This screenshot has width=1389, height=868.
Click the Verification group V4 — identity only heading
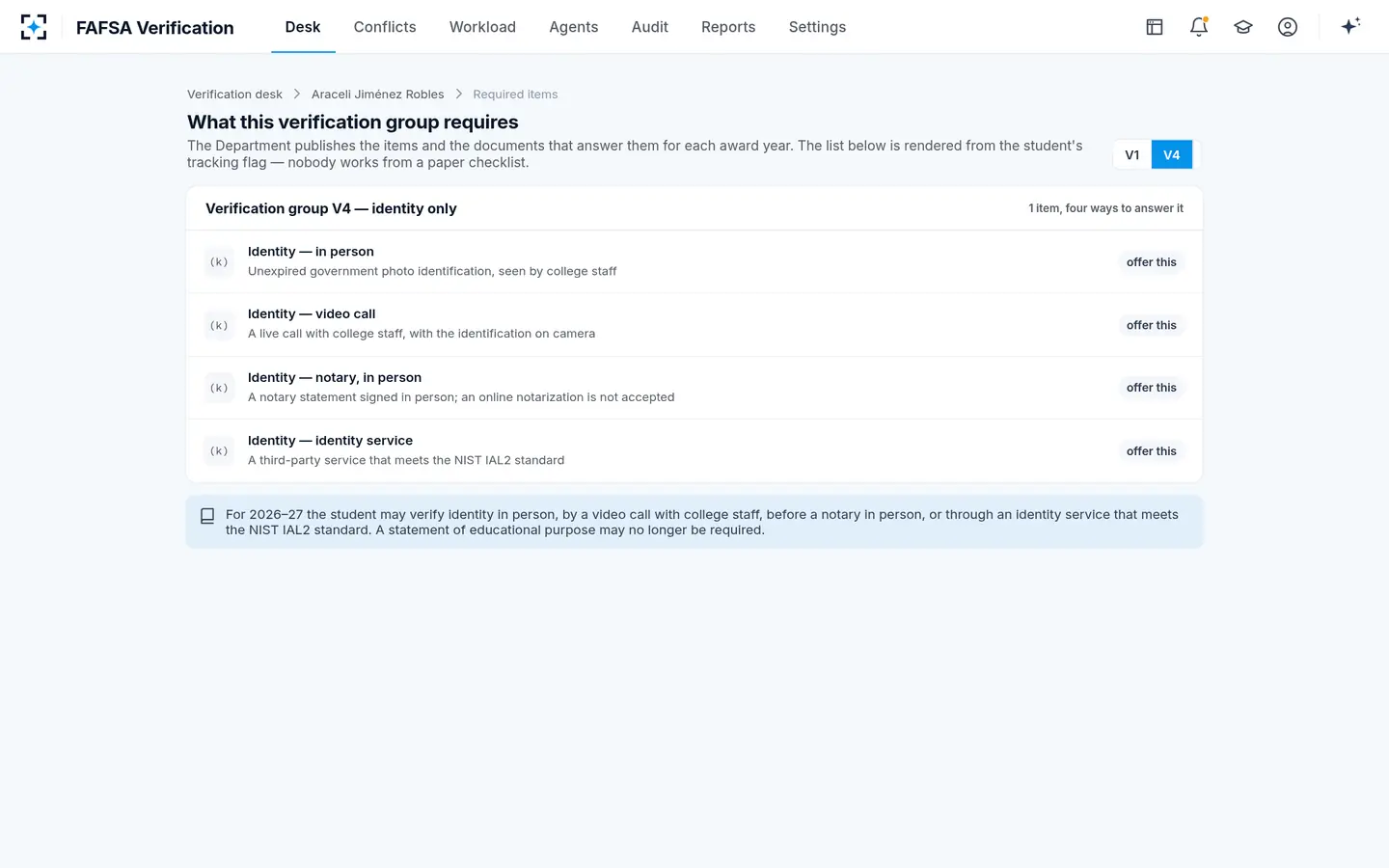point(331,208)
